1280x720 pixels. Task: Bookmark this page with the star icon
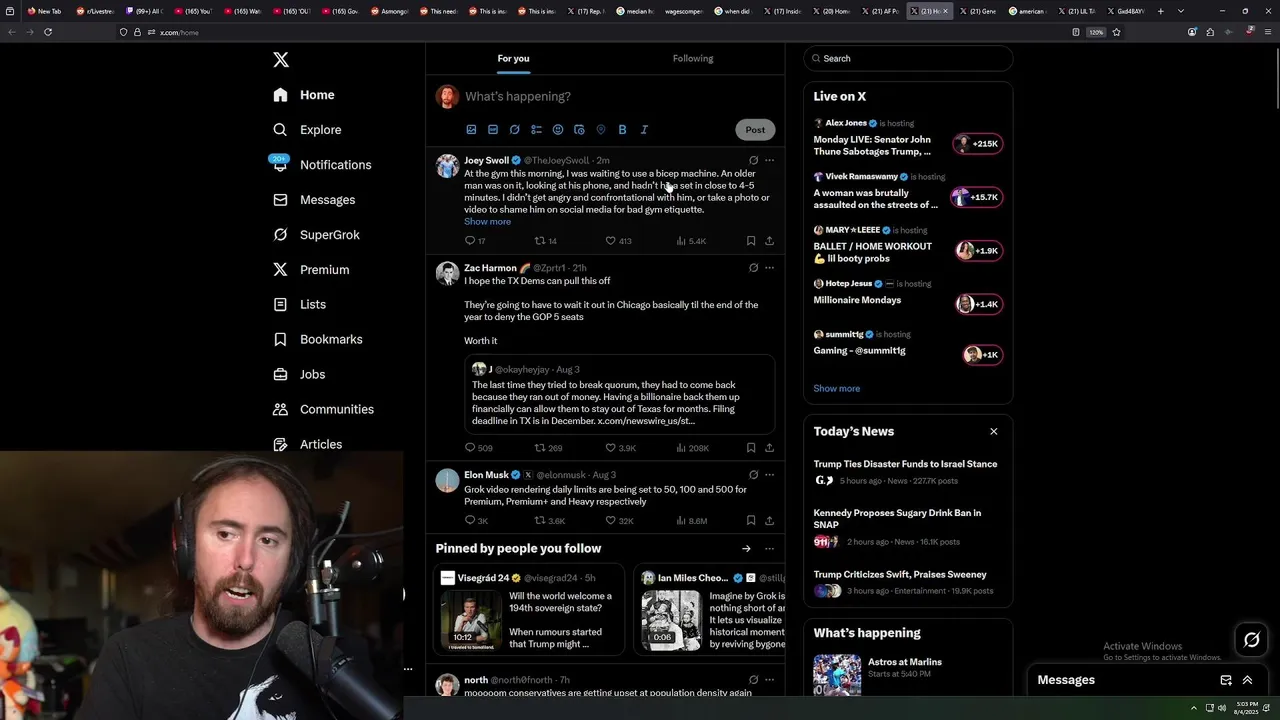[x=1116, y=32]
